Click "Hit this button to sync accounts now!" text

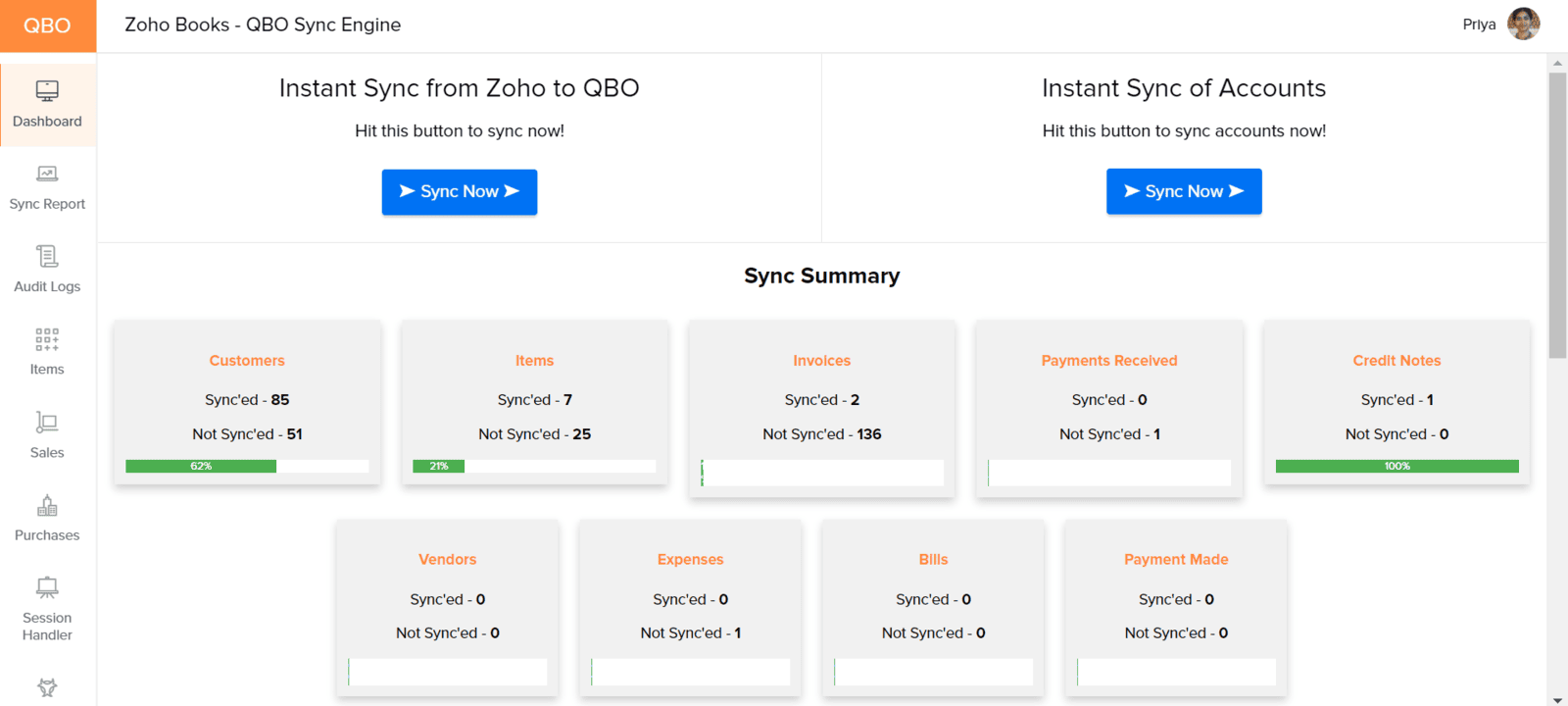(x=1184, y=131)
